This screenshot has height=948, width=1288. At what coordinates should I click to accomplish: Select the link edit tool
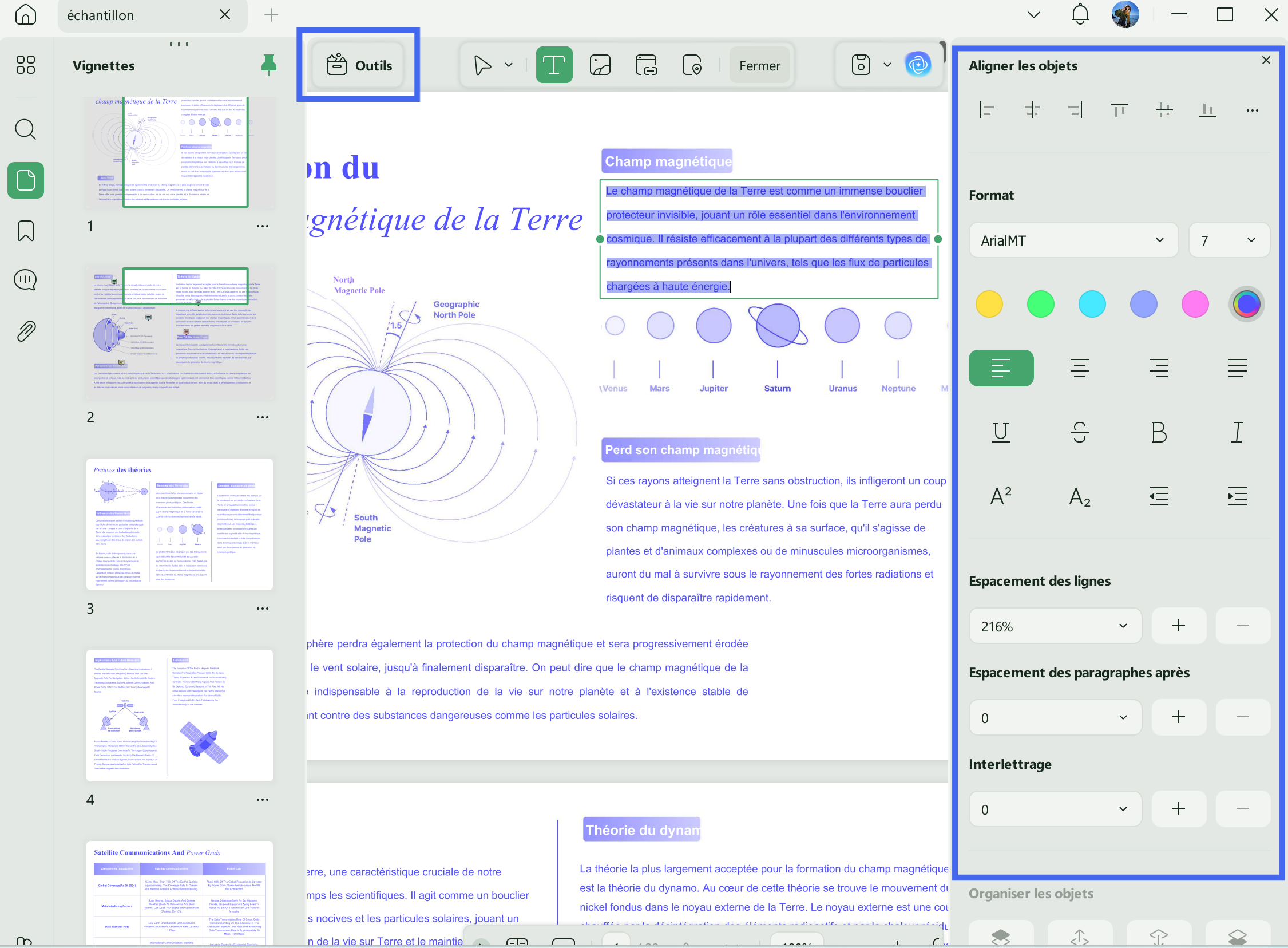[647, 65]
